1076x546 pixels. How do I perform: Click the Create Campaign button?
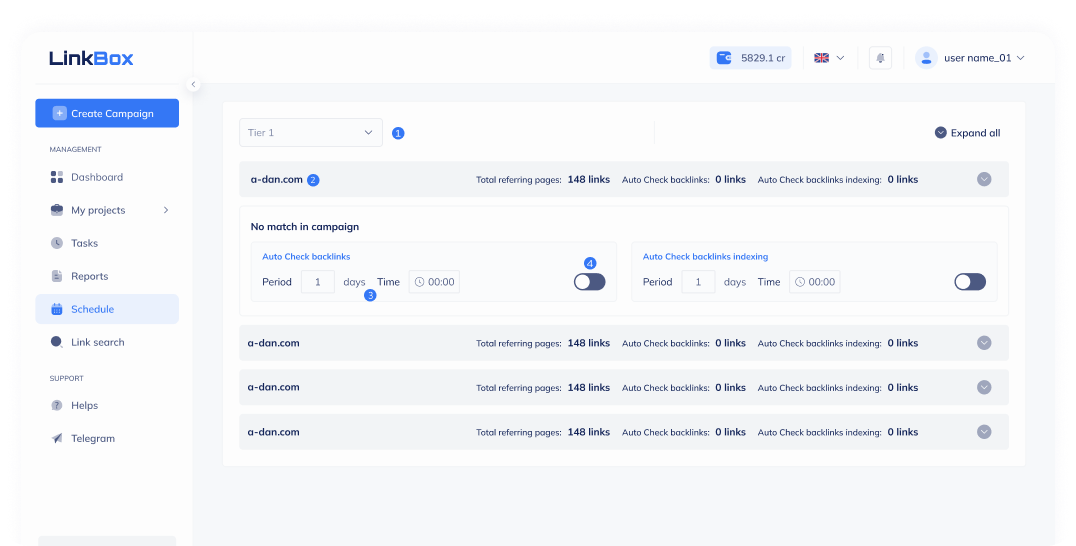coord(107,113)
